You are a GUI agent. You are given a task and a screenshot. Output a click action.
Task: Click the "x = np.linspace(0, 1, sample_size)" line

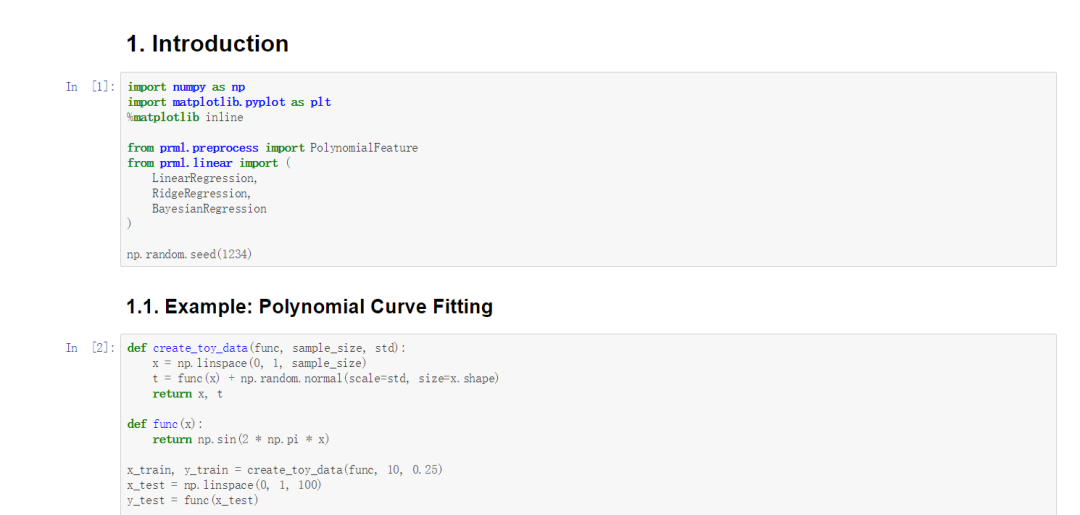tap(259, 363)
